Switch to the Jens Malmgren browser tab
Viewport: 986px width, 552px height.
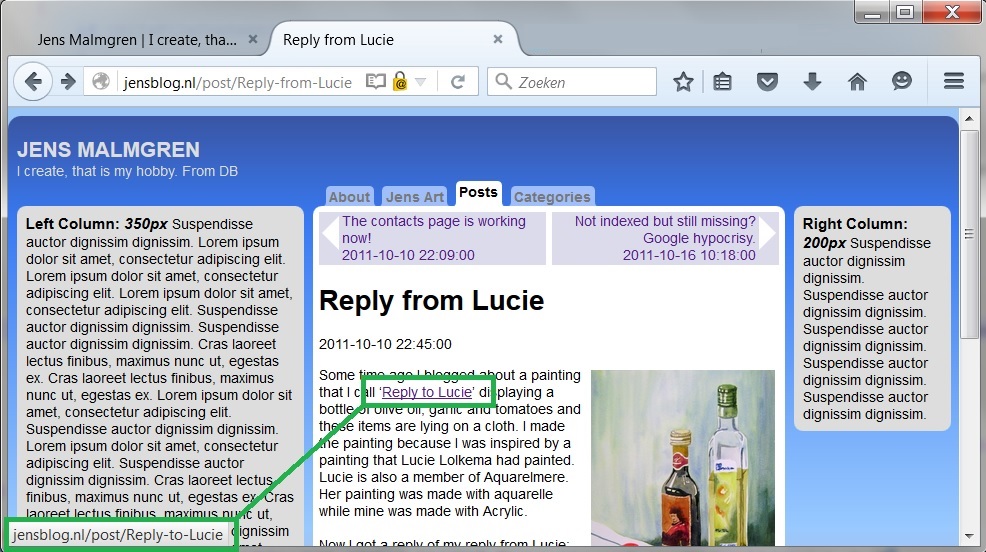(137, 40)
